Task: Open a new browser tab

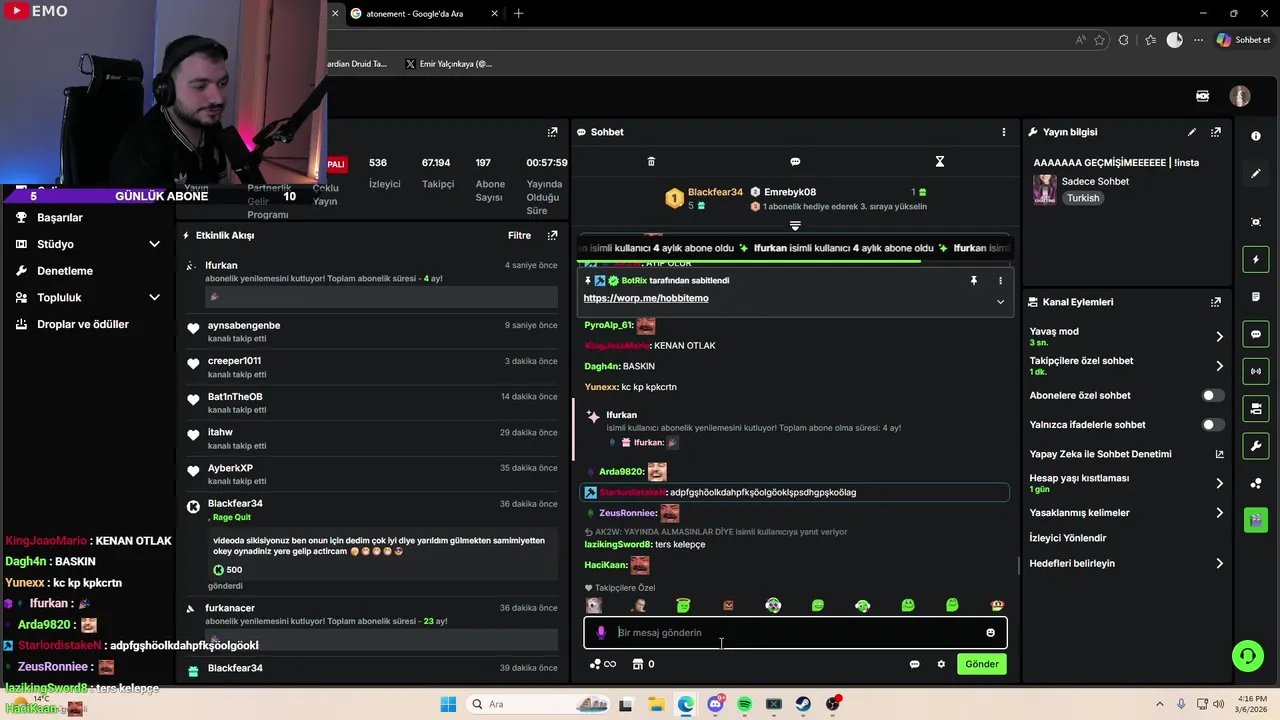Action: [518, 13]
